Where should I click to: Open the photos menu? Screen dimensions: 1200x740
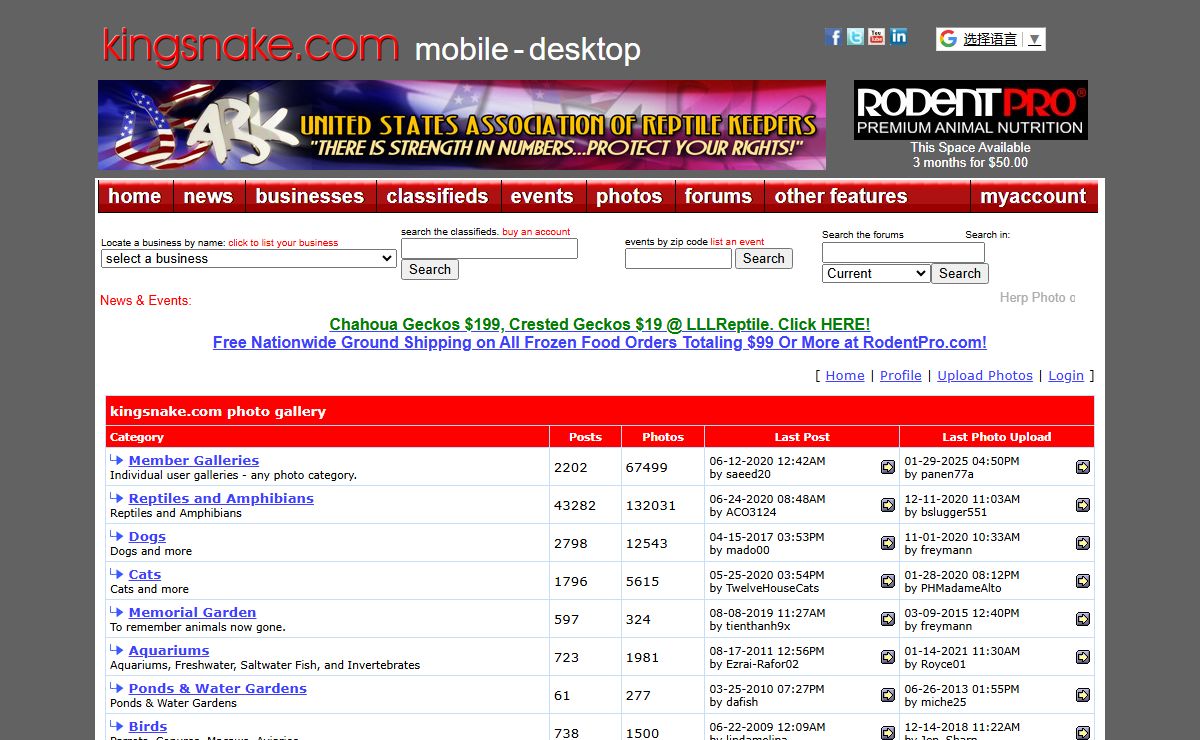tap(629, 196)
